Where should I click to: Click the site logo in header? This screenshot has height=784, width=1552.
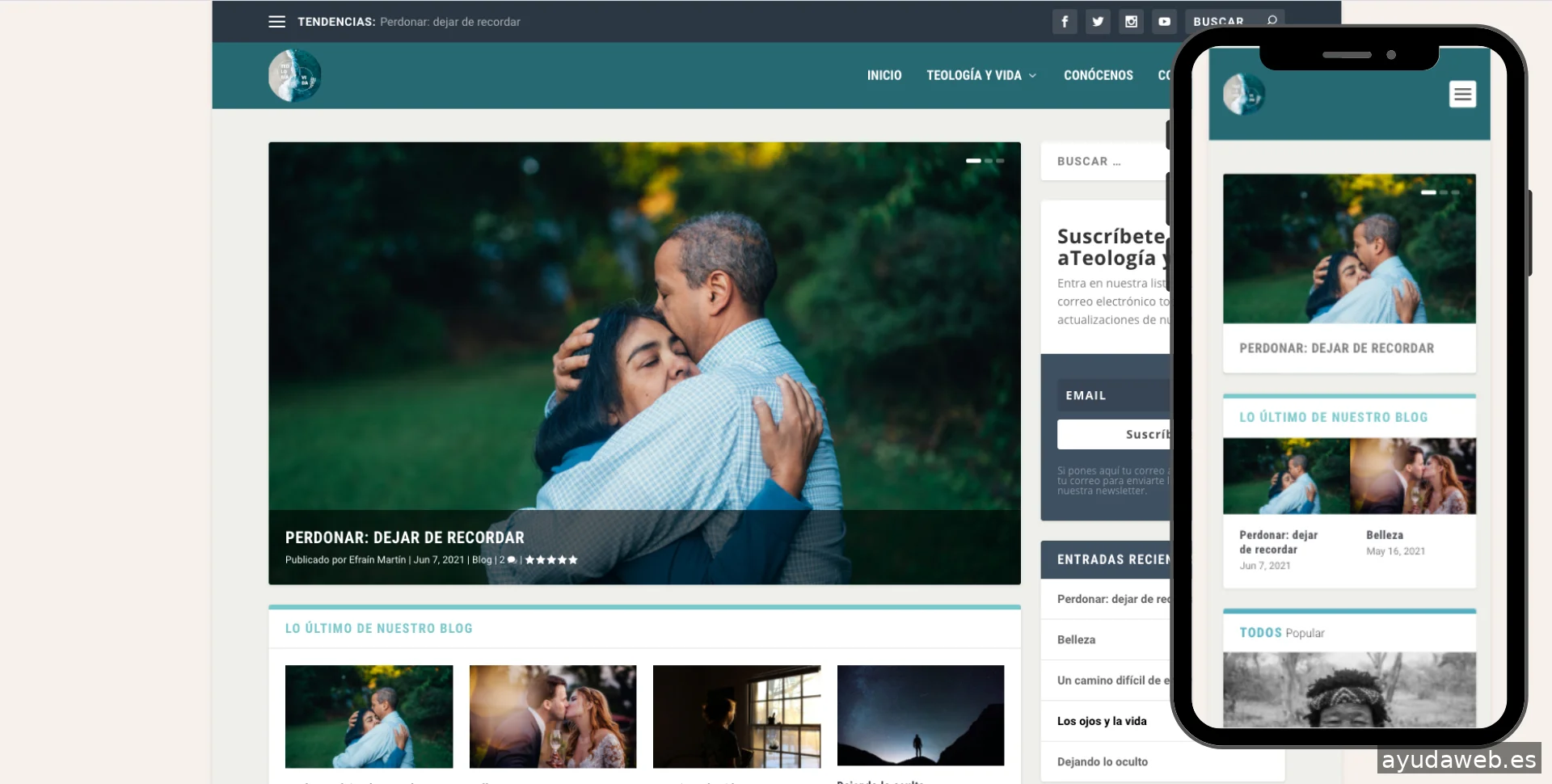click(295, 75)
